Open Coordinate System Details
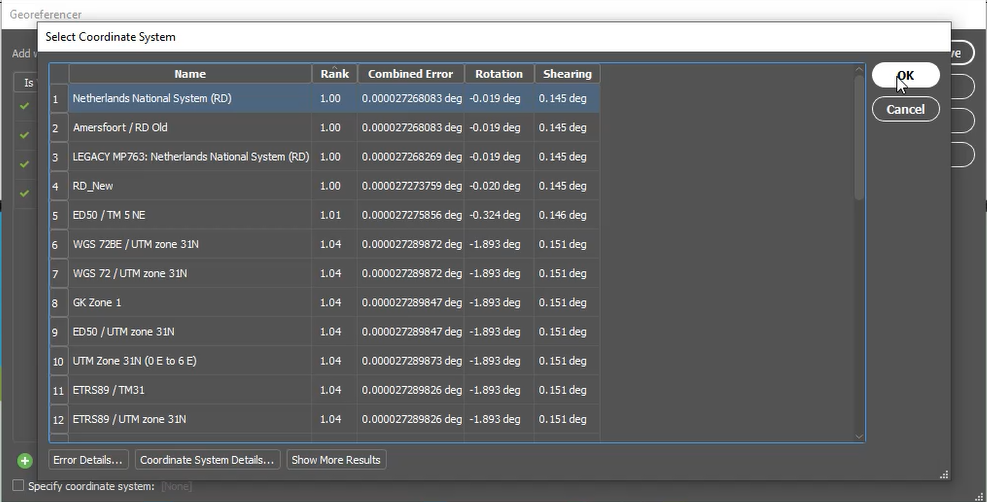 tap(207, 460)
